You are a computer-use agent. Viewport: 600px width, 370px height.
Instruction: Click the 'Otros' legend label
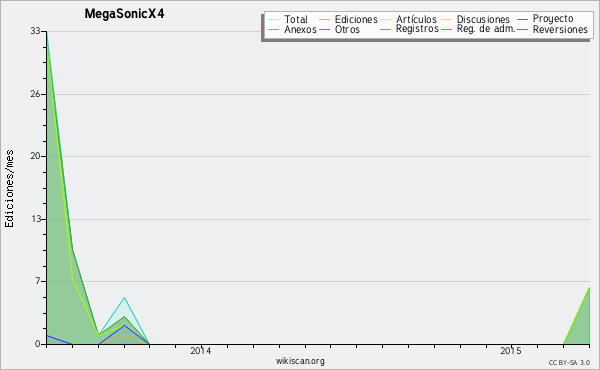coord(347,29)
